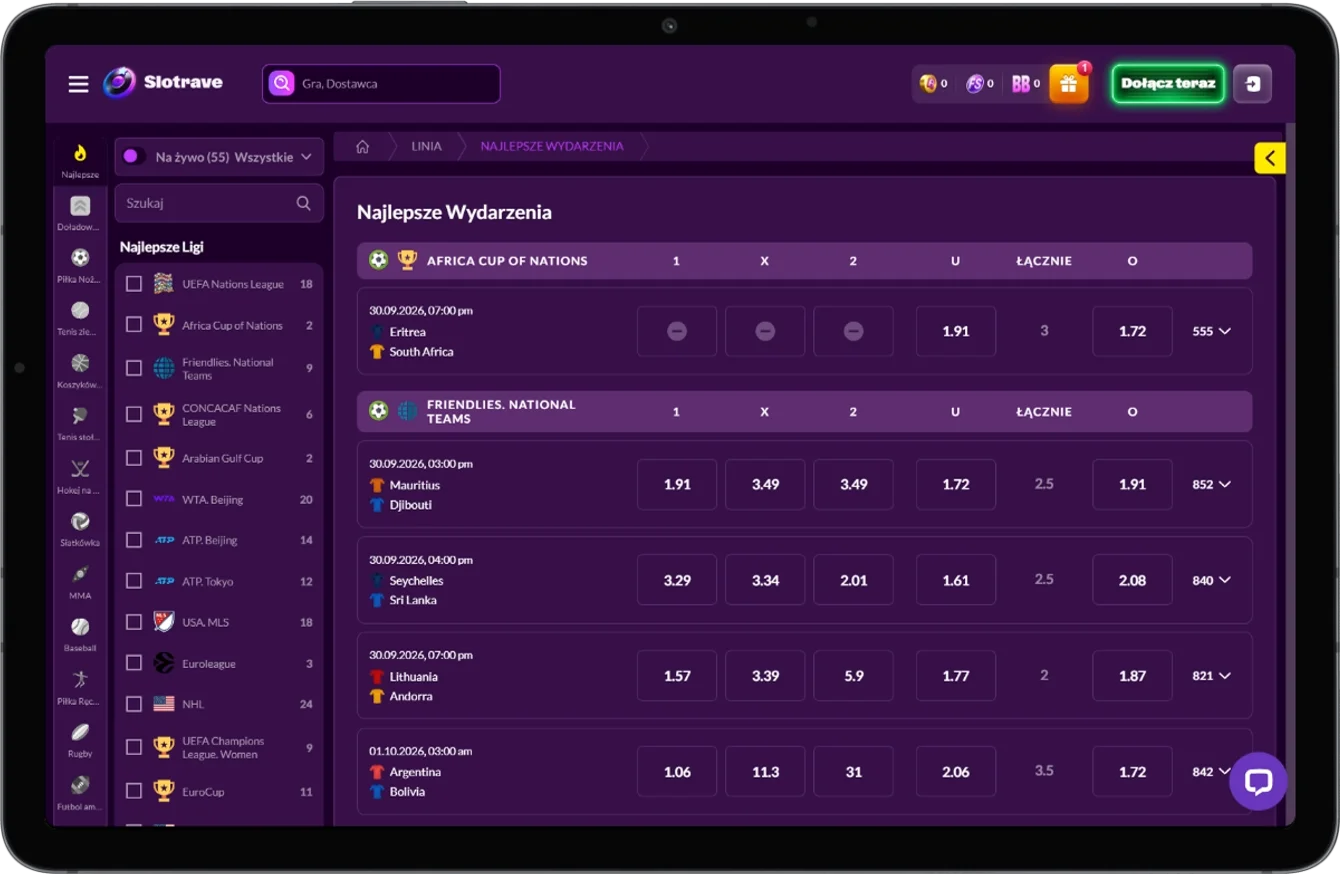Click the Gra, Dostawca search field
1340x874 pixels.
point(381,84)
